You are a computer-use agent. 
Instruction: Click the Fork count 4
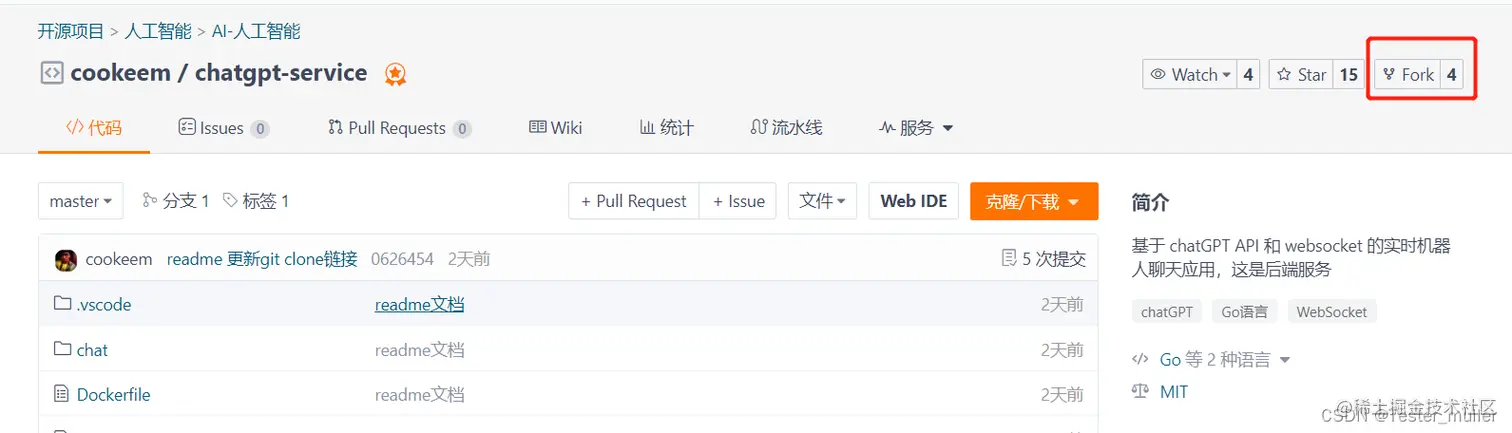pyautogui.click(x=1452, y=74)
